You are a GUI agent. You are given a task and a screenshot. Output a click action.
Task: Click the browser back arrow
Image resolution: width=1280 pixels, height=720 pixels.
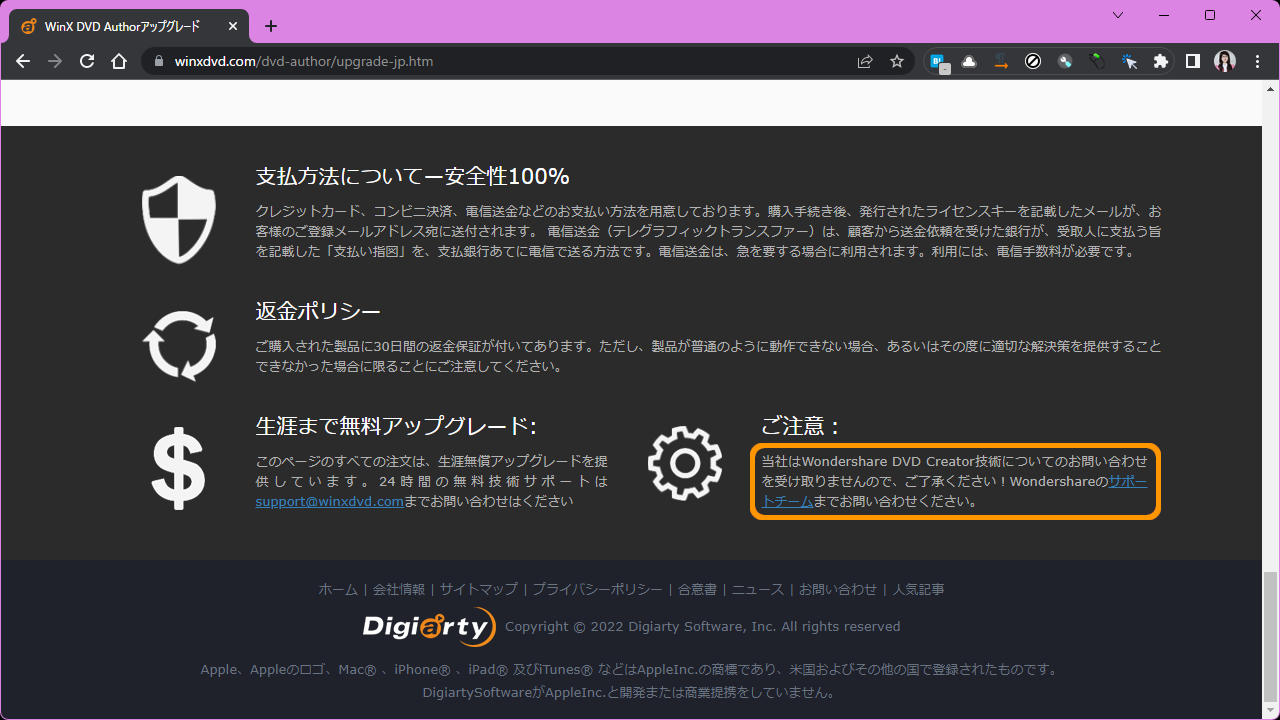pos(23,61)
